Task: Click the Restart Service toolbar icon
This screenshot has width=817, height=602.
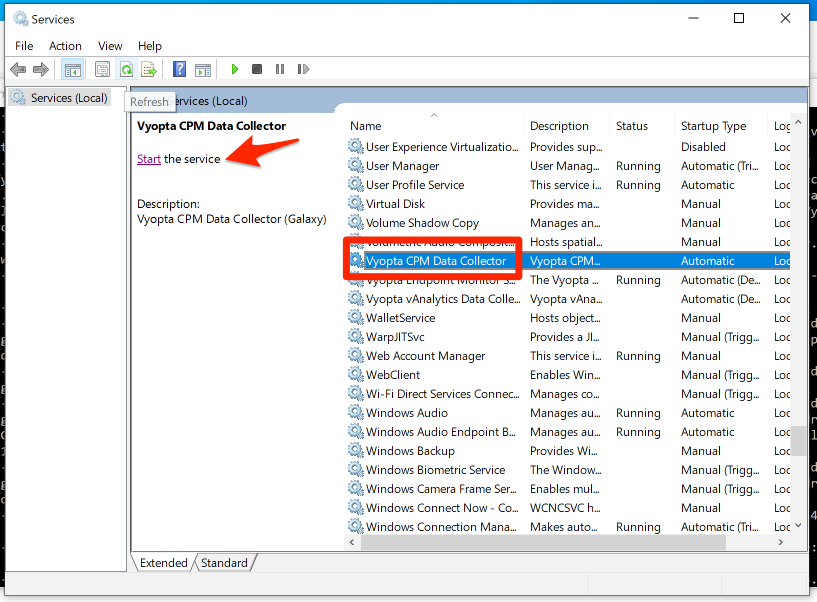Action: (303, 69)
